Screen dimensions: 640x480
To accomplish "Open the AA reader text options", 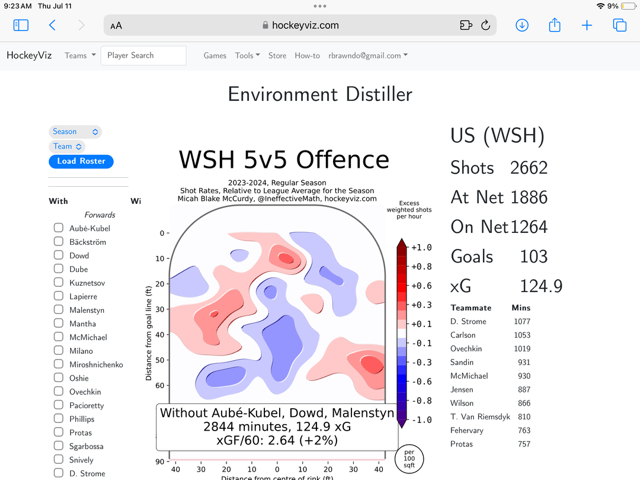I will [x=116, y=26].
